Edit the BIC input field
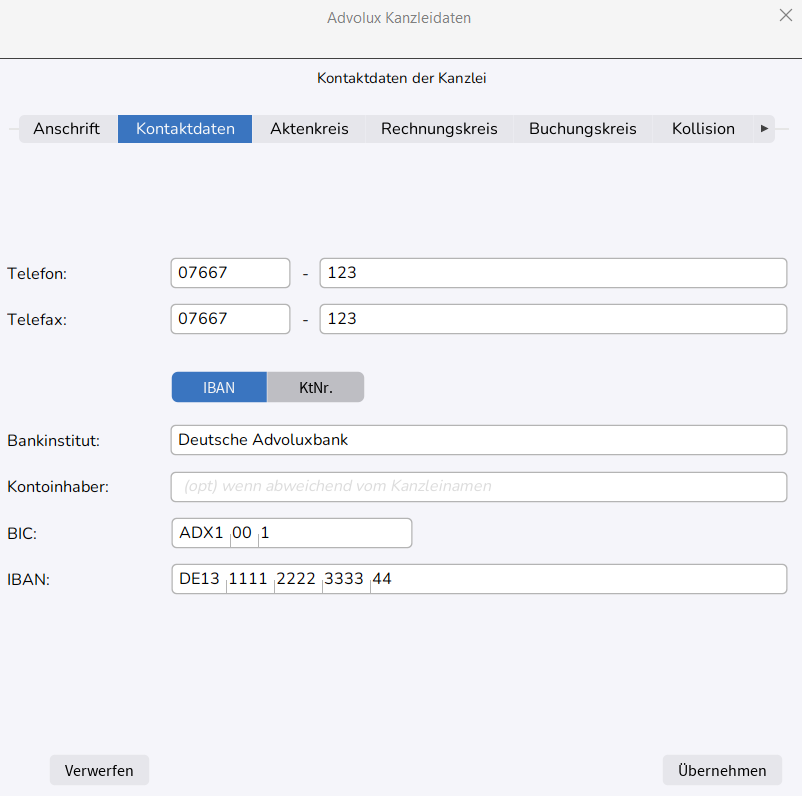The height and width of the screenshot is (796, 802). point(291,533)
